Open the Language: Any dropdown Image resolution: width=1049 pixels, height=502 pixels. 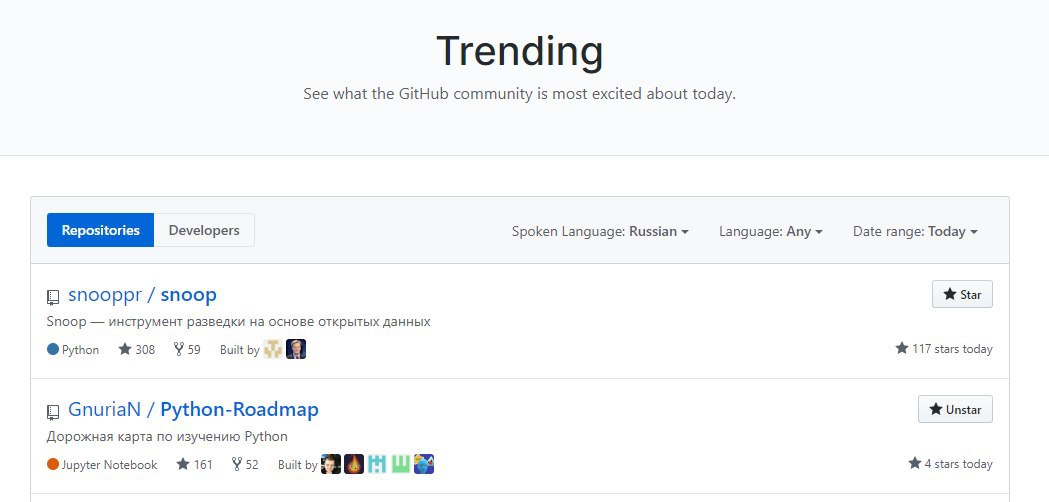pyautogui.click(x=771, y=232)
